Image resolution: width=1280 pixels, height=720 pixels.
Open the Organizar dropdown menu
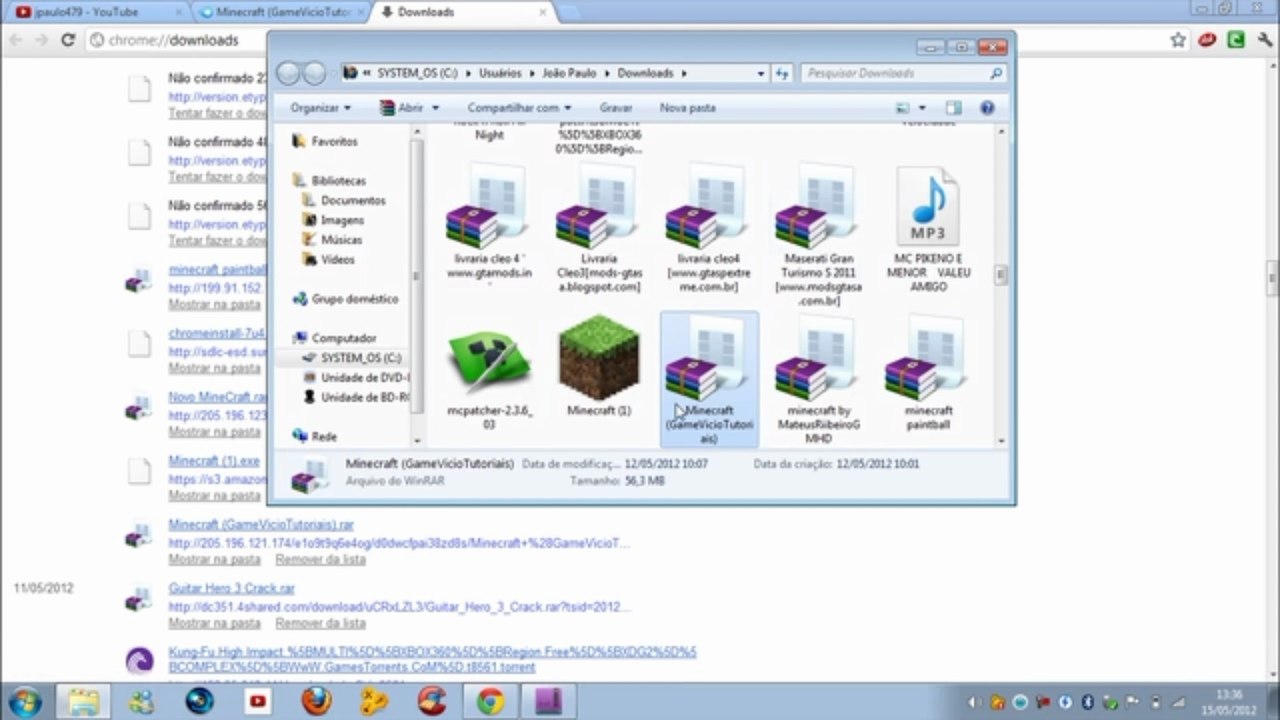(x=320, y=107)
